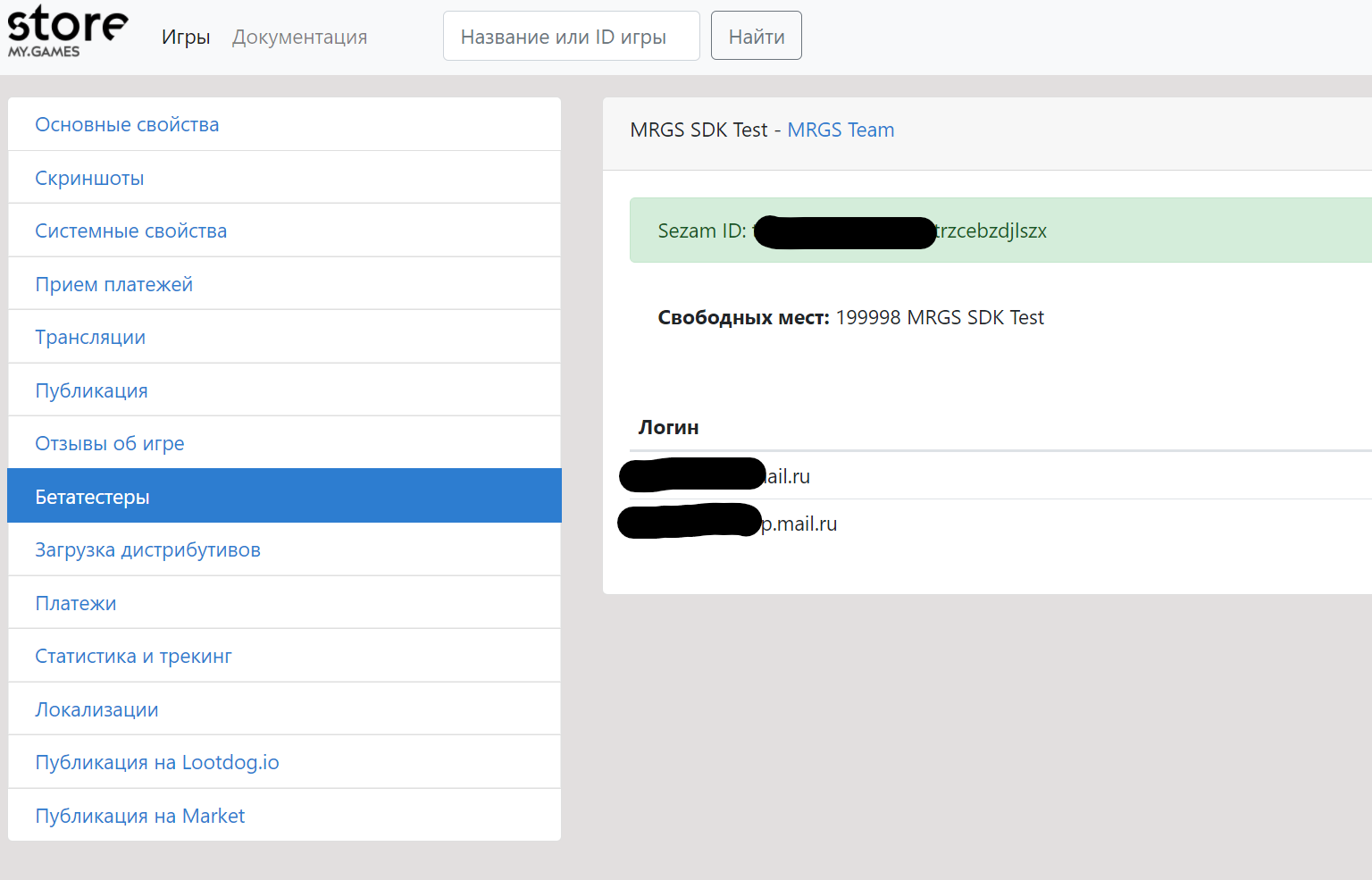Screen dimensions: 1372x880
Task: Open the Игры menu item
Action: pyautogui.click(x=185, y=37)
